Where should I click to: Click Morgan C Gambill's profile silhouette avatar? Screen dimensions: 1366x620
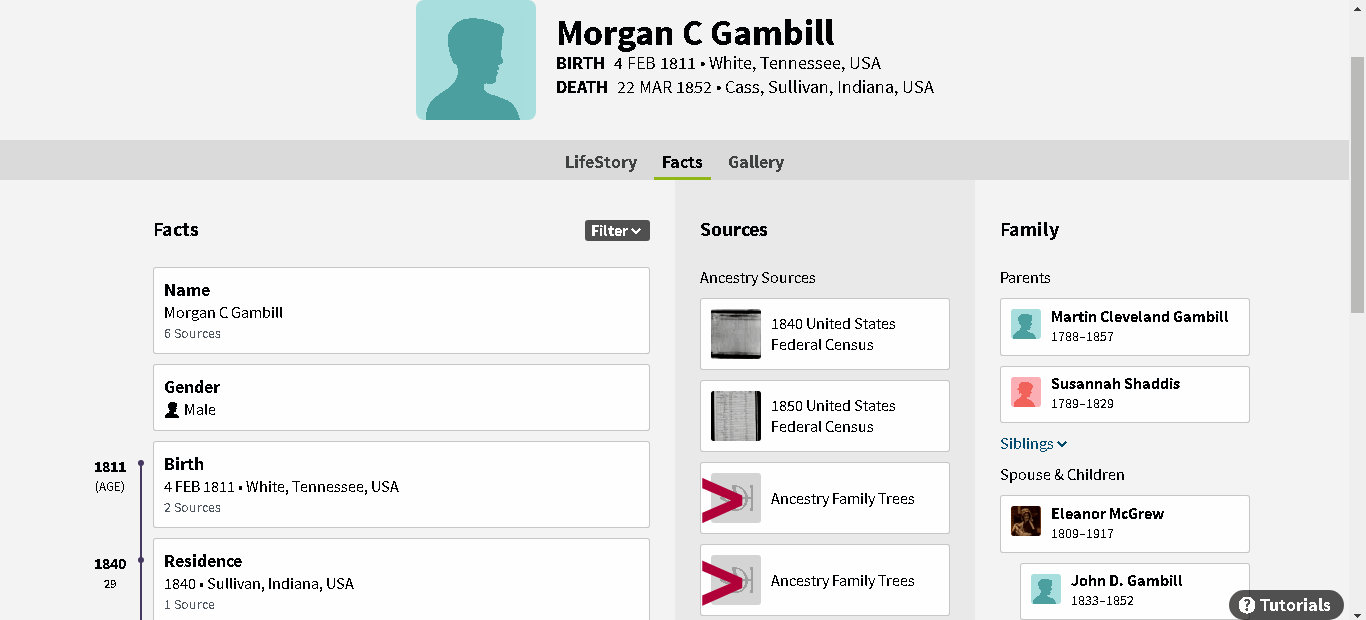point(476,60)
